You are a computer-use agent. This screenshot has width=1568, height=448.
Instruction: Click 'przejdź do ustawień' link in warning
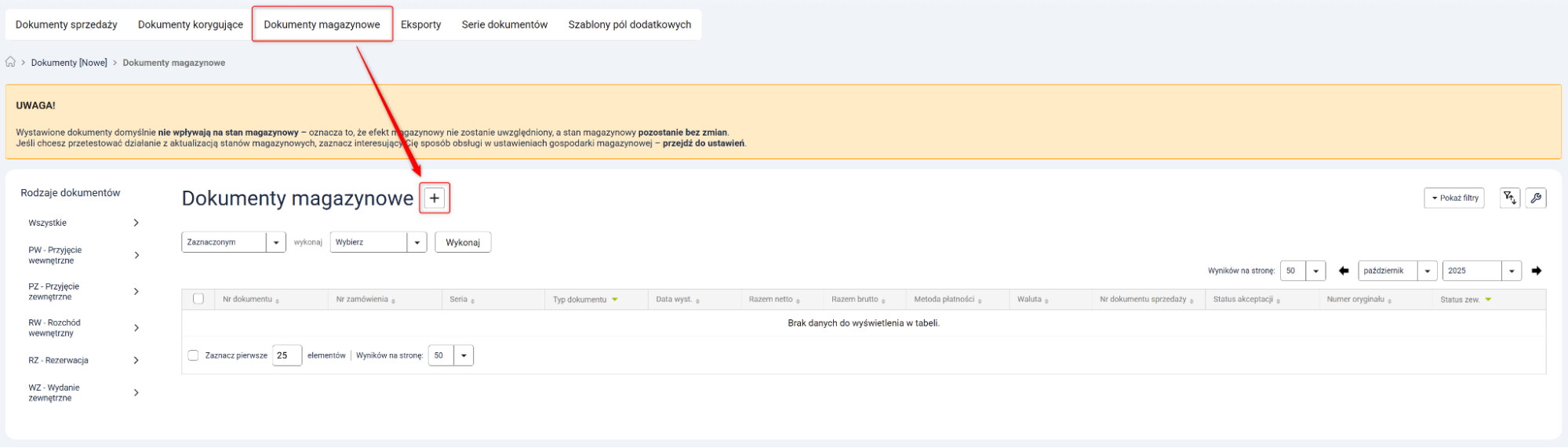(703, 144)
